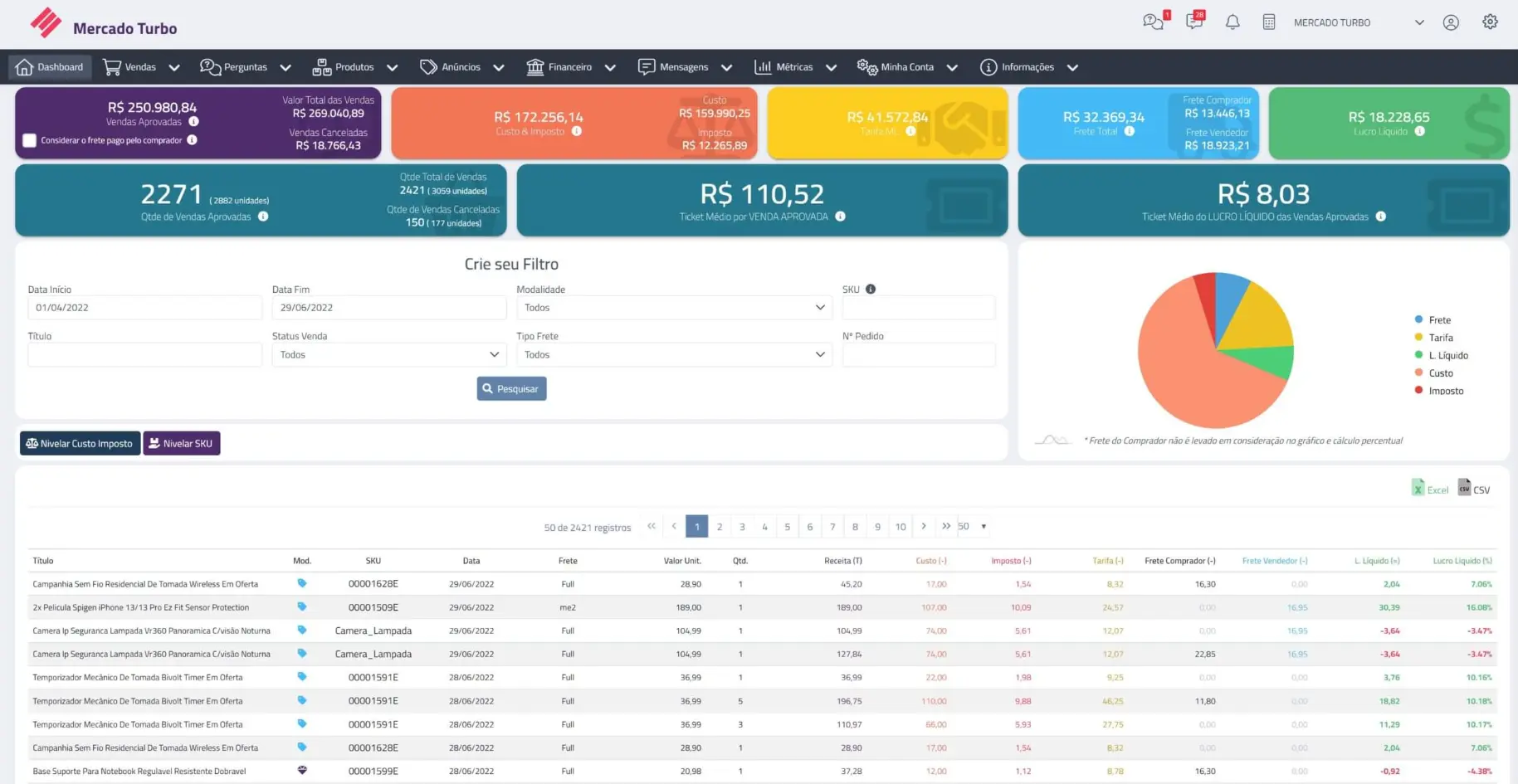Toggle Imposto series in chart legend
Screen dimensions: 1518x784
(x=1438, y=391)
